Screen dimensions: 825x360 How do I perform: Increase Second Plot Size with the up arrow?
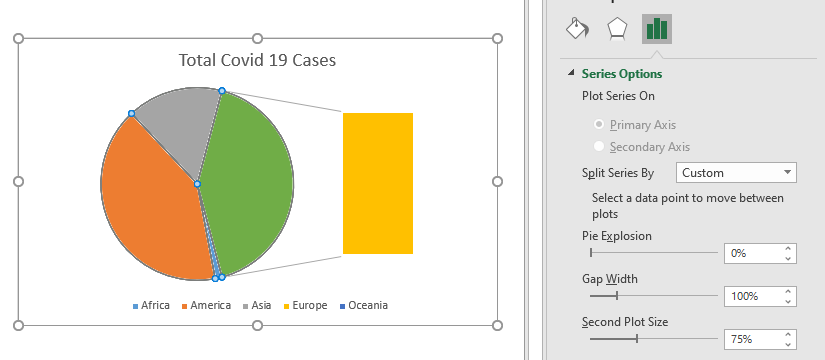pos(788,335)
